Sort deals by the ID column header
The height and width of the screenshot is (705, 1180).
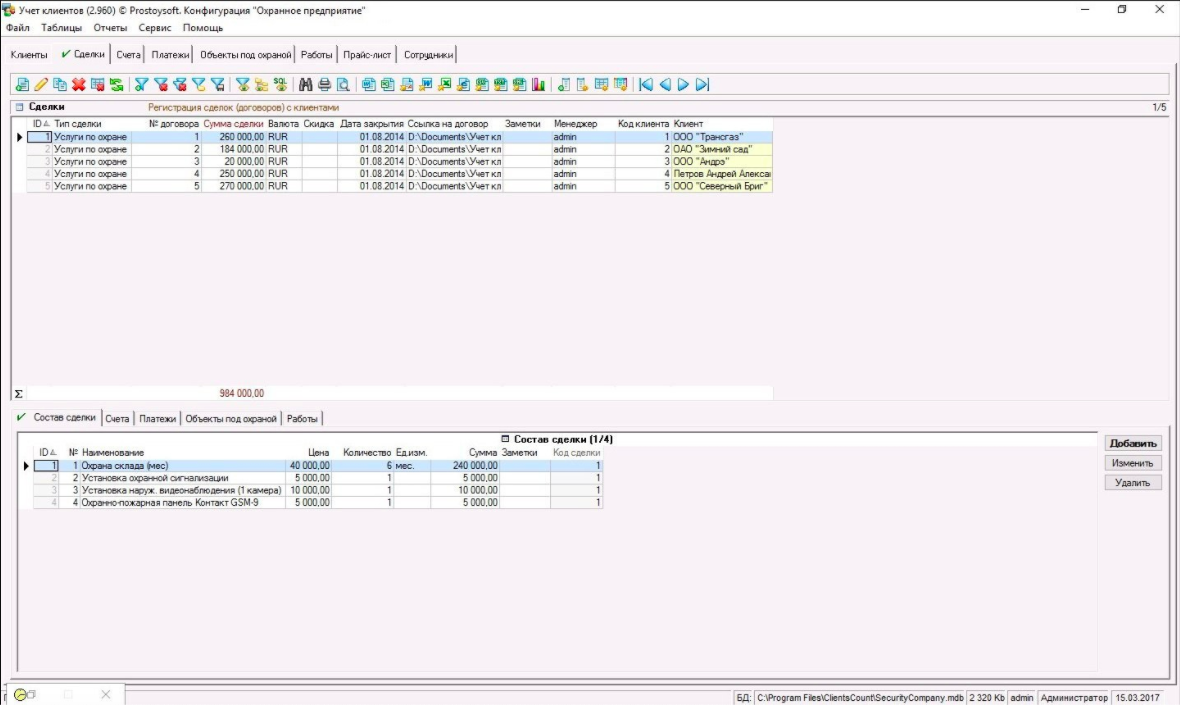39,123
